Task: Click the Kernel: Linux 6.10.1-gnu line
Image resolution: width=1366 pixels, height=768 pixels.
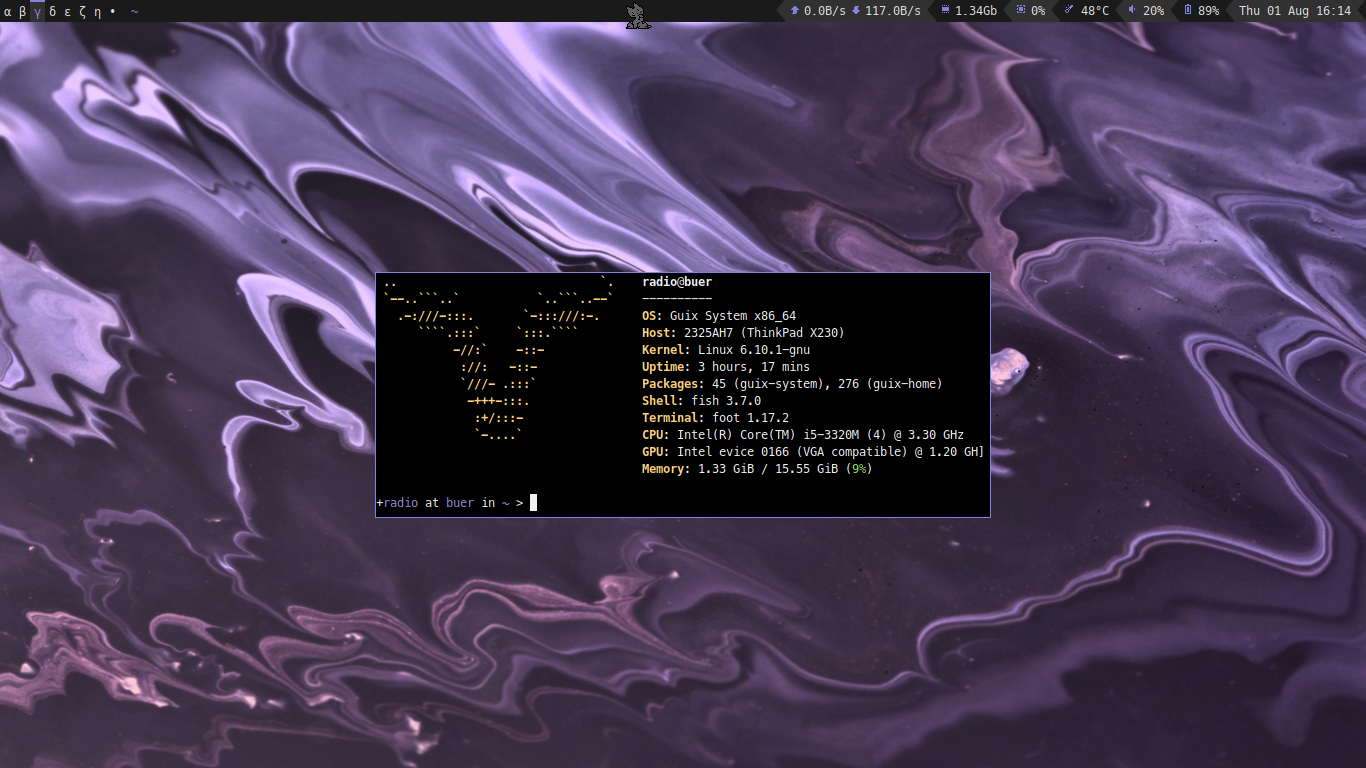Action: [726, 350]
